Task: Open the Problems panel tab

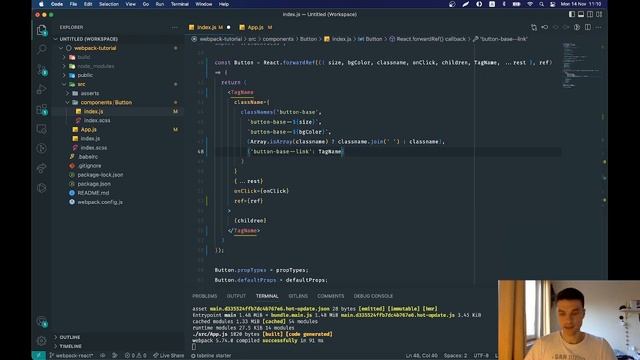Action: pos(204,296)
